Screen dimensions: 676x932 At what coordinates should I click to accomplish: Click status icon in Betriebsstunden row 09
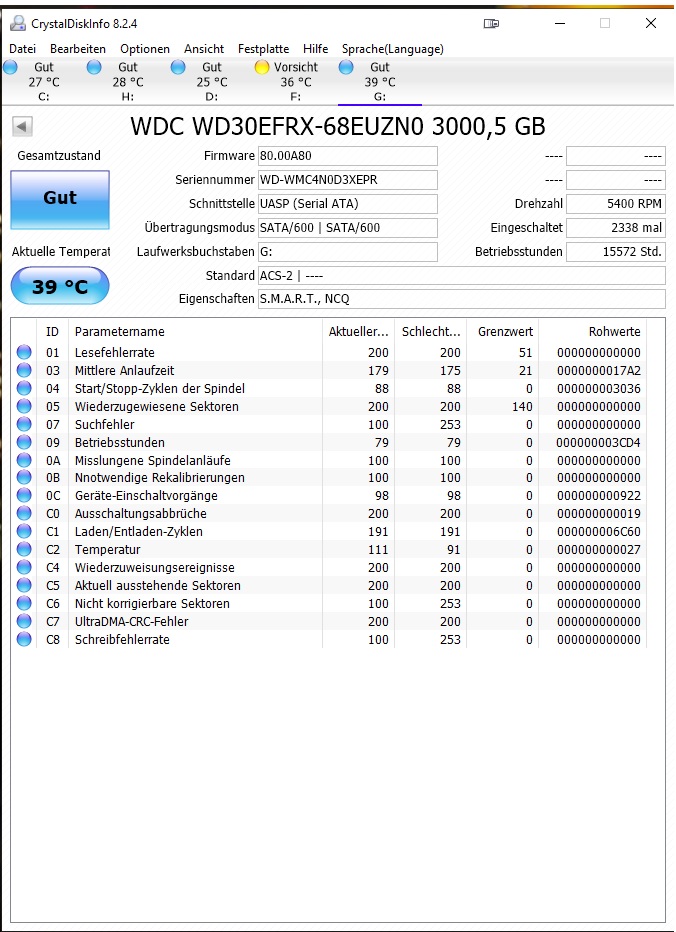[24, 442]
